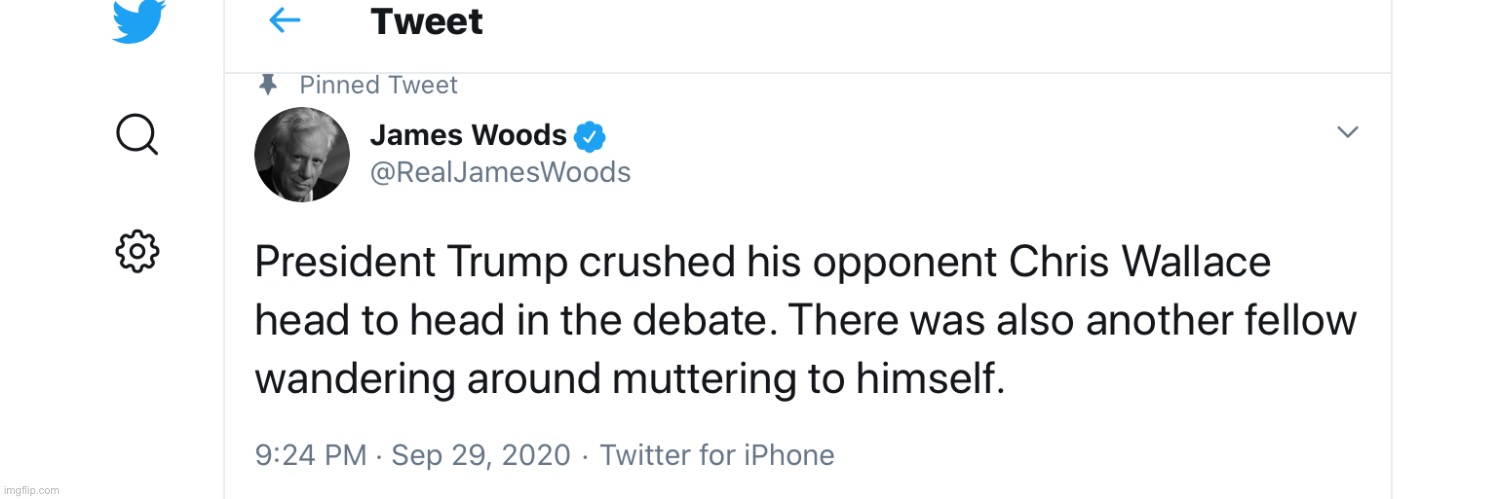Click the imgflip.com watermark
This screenshot has width=1497, height=499.
pos(31,490)
